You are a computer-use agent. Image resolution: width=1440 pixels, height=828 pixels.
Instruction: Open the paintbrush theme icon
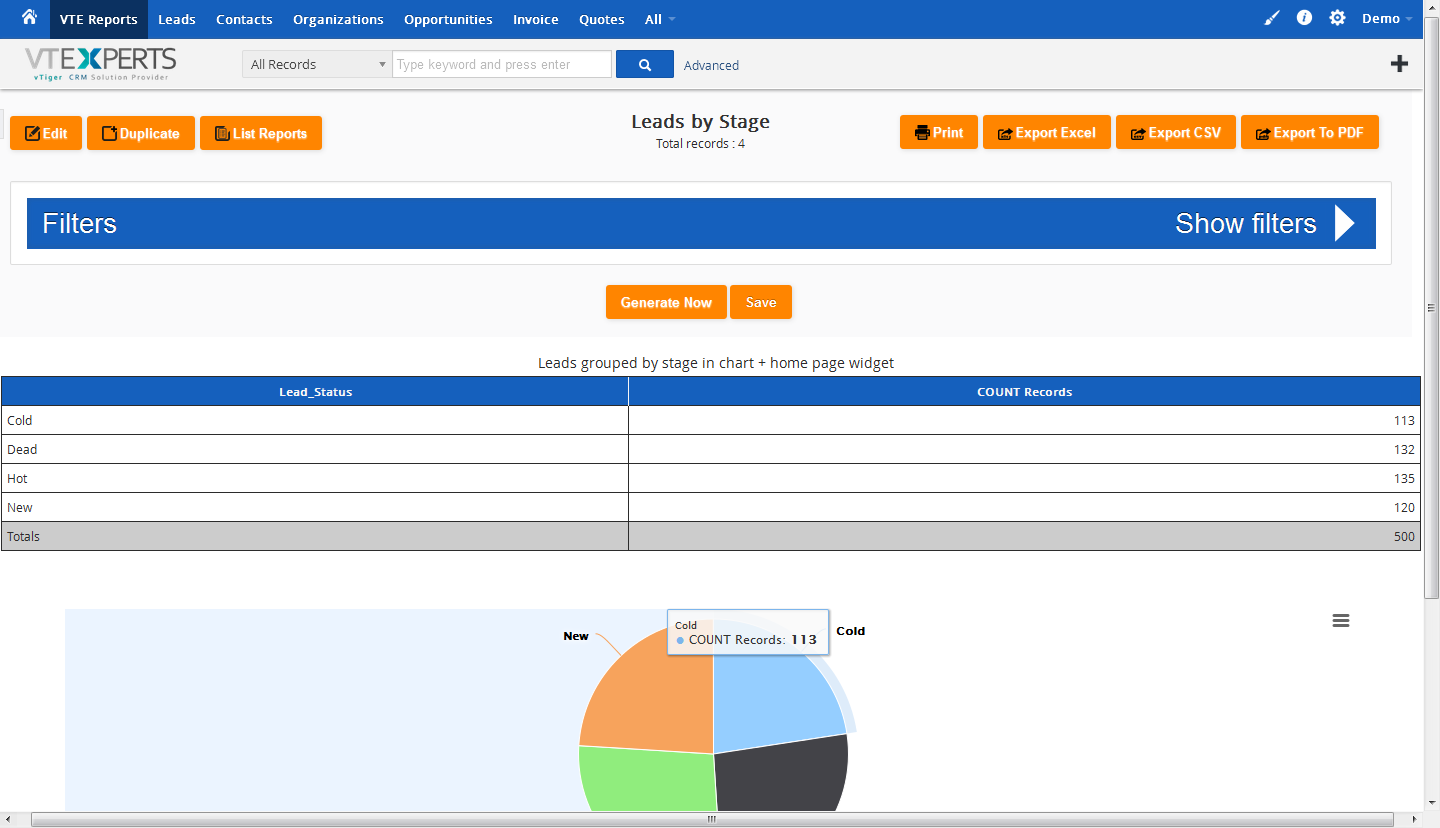1272,18
